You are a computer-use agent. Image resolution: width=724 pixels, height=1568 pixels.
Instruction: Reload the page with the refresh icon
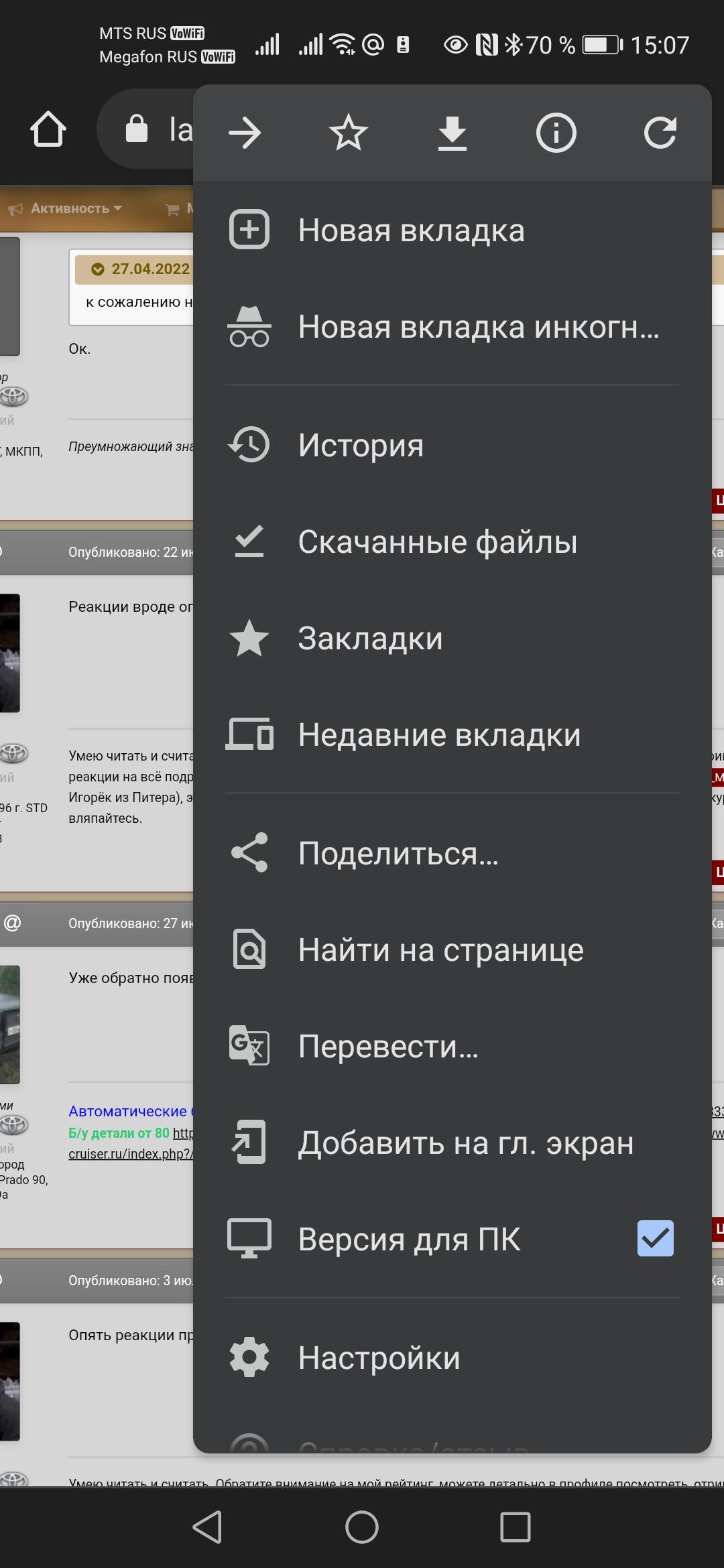click(x=660, y=133)
